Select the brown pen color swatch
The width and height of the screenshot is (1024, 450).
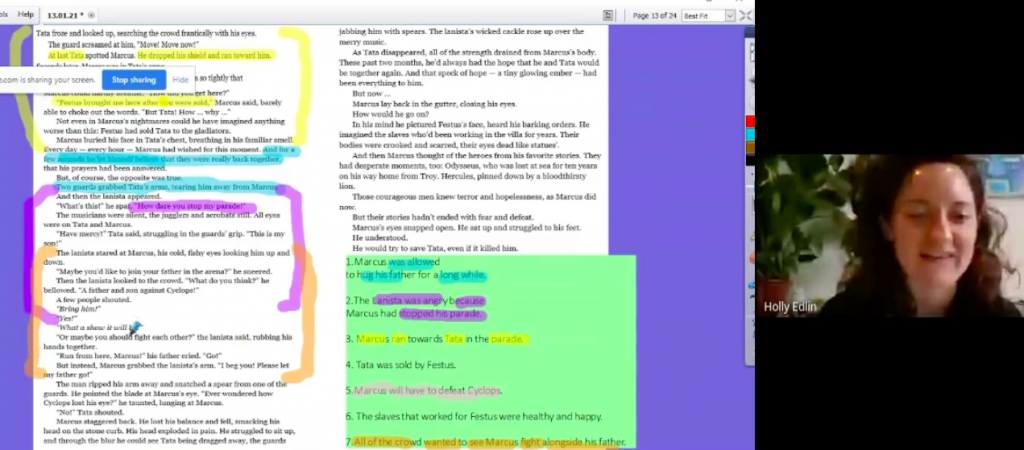point(750,148)
